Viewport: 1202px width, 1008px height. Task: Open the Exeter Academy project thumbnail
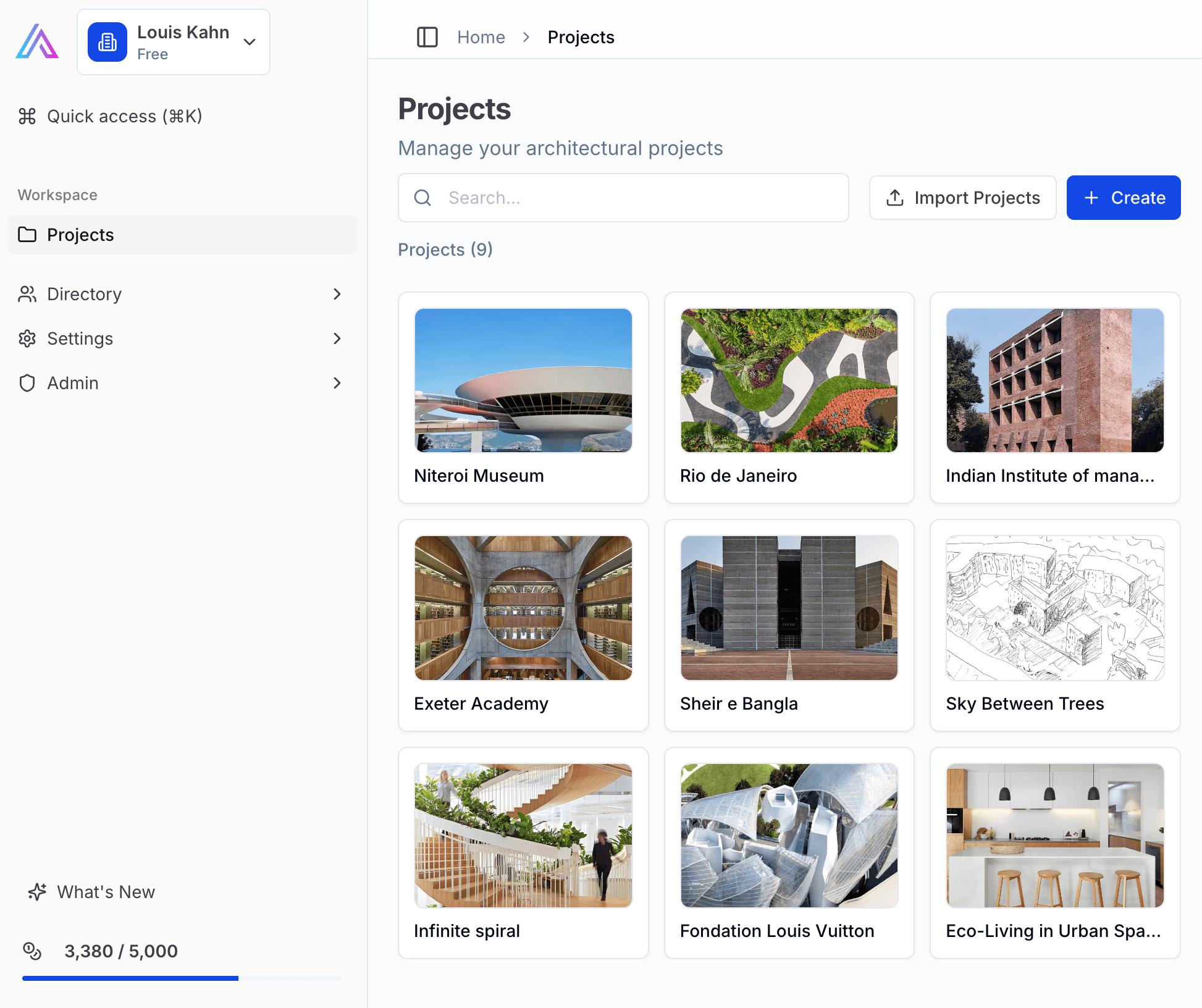[523, 608]
